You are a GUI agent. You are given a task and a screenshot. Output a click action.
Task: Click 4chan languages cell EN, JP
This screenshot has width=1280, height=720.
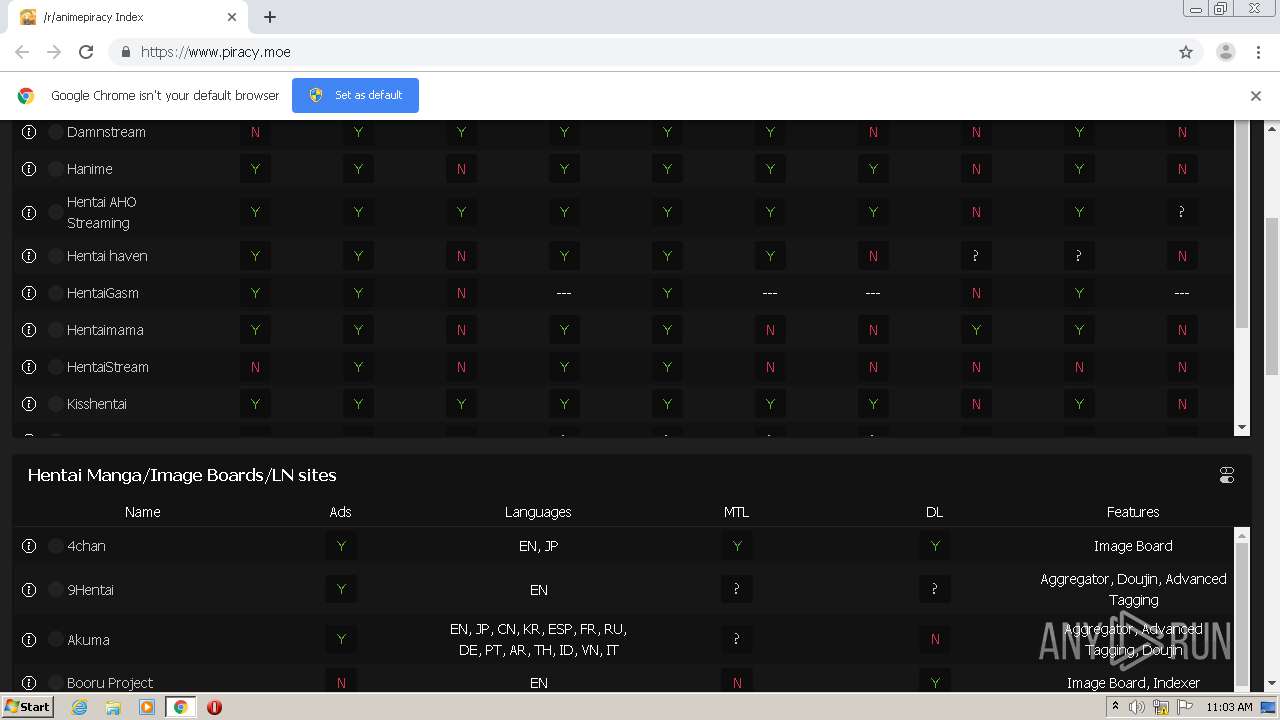[538, 546]
